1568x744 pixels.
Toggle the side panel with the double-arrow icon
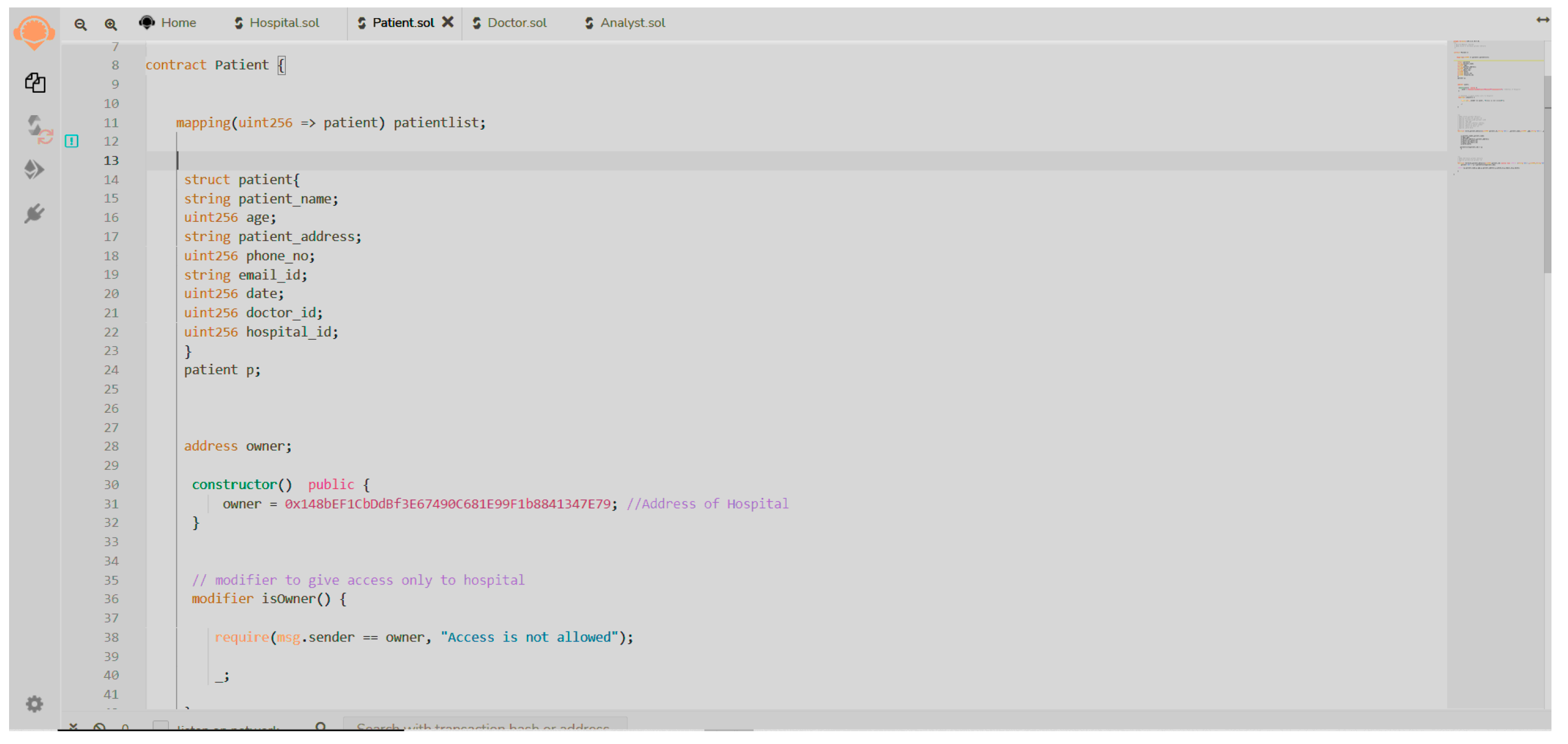[x=1542, y=20]
